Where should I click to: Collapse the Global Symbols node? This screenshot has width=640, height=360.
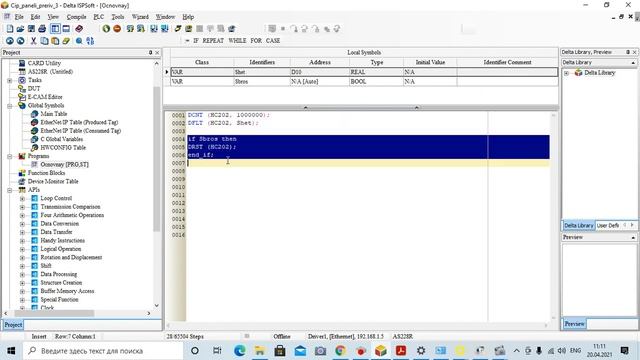tap(10, 106)
